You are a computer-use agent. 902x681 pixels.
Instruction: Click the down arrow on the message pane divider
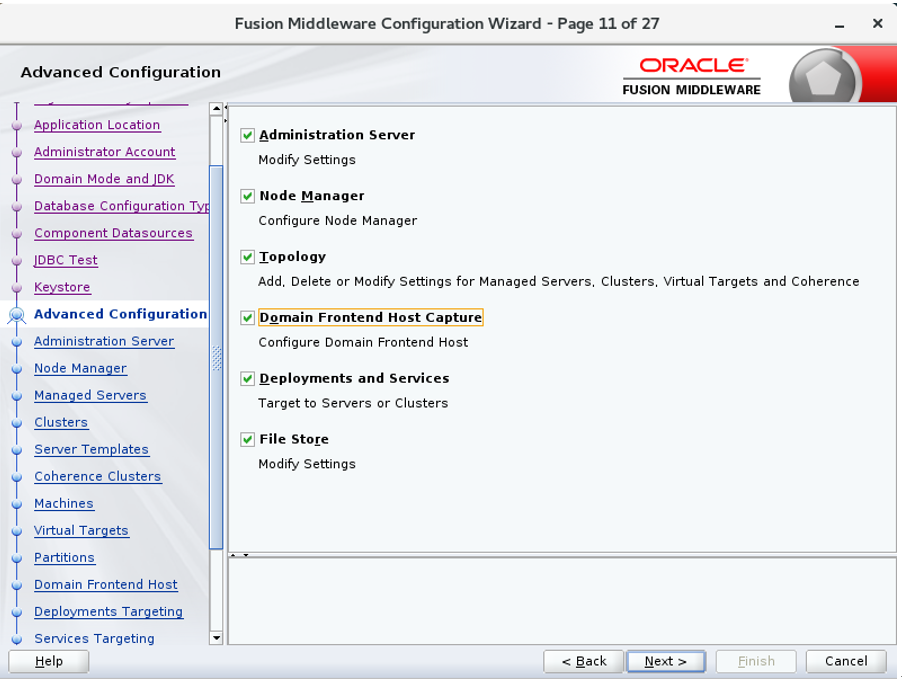coord(246,556)
